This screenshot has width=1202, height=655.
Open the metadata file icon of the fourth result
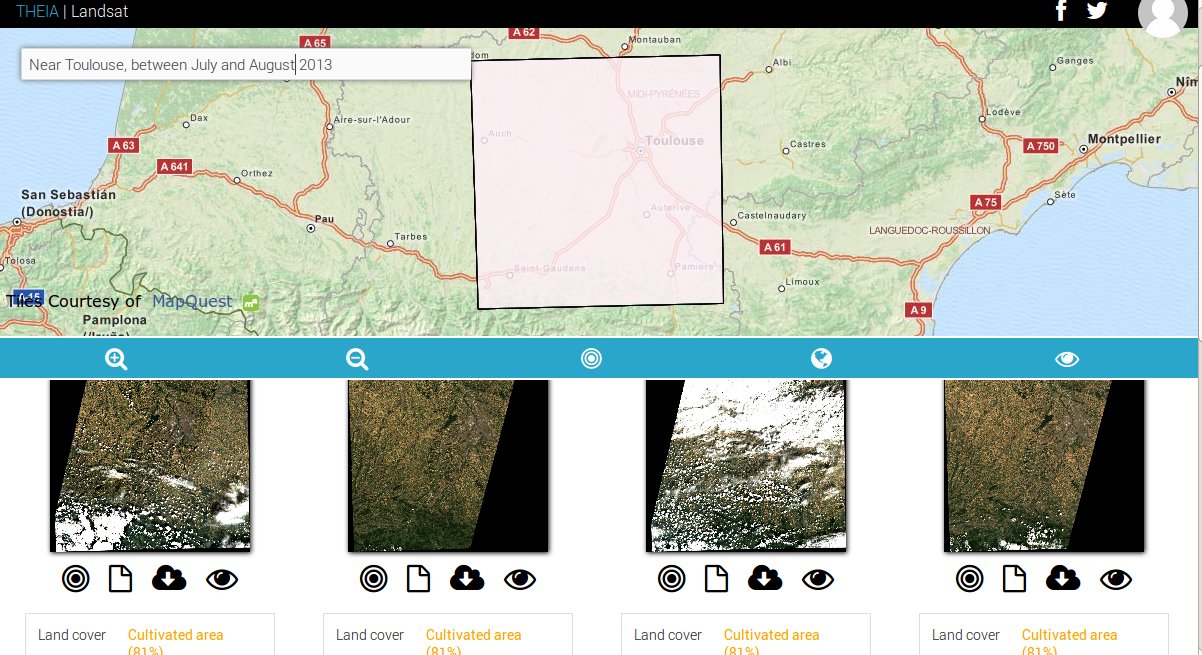(x=1014, y=578)
